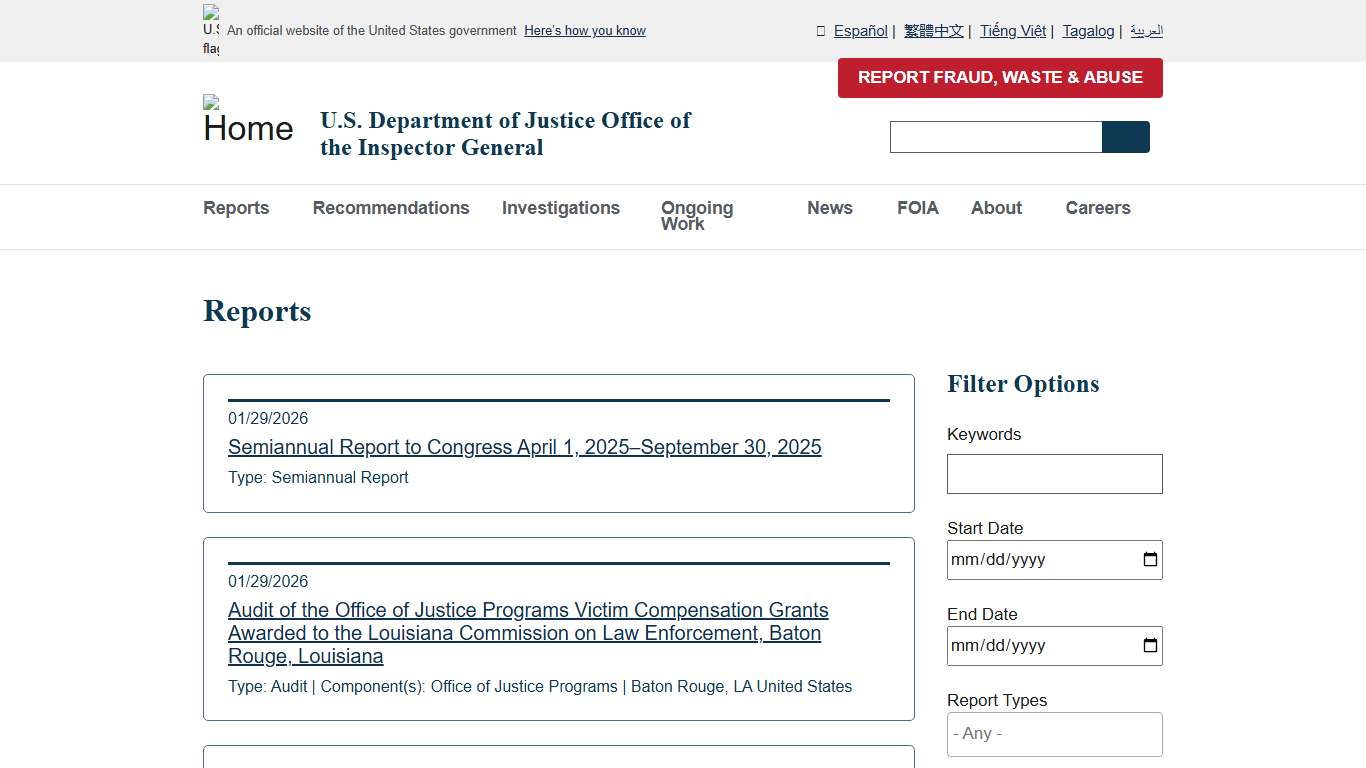This screenshot has width=1366, height=768.
Task: Open the Start Date calendar picker icon
Action: [x=1150, y=560]
